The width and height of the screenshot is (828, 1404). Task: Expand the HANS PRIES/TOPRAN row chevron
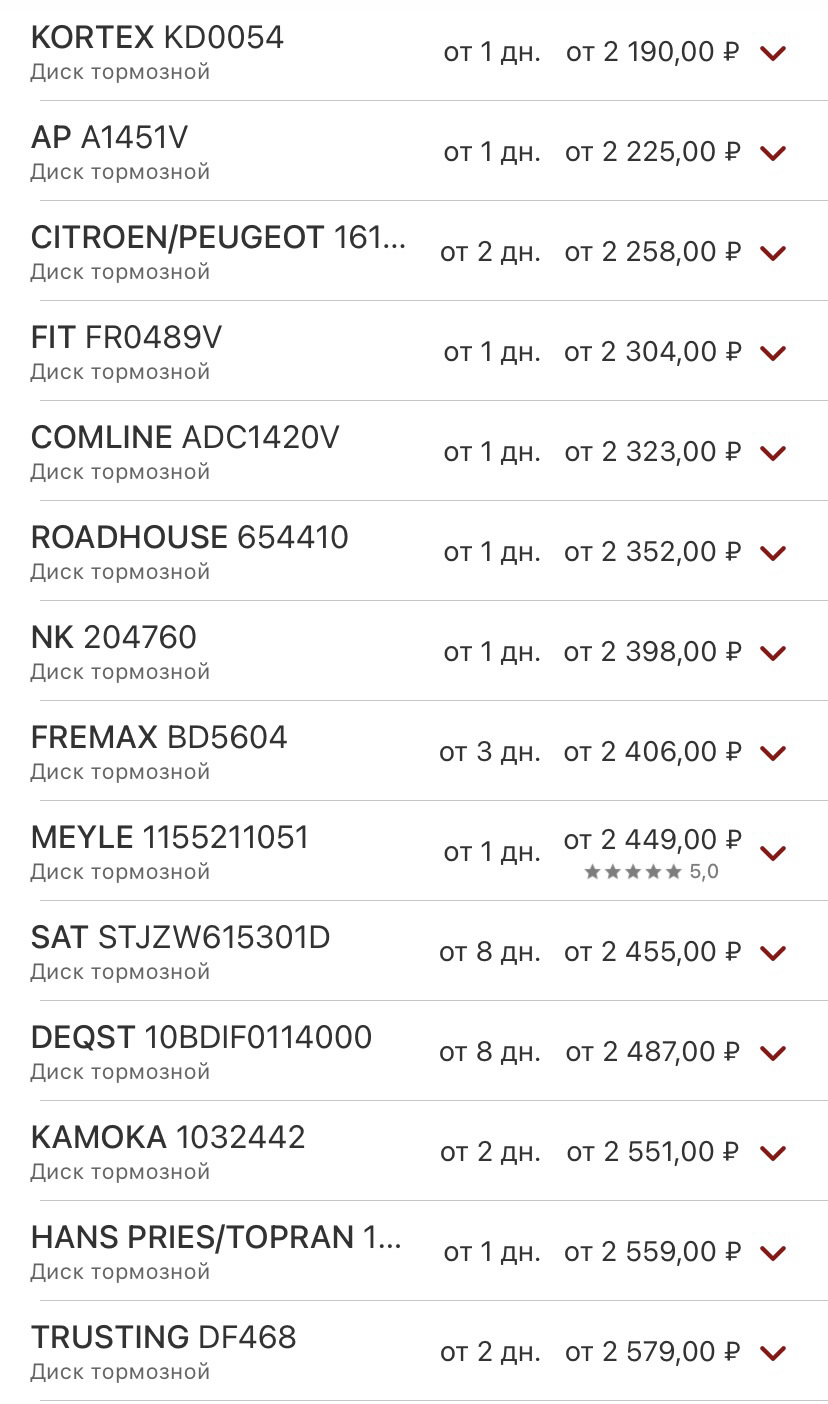point(773,1253)
